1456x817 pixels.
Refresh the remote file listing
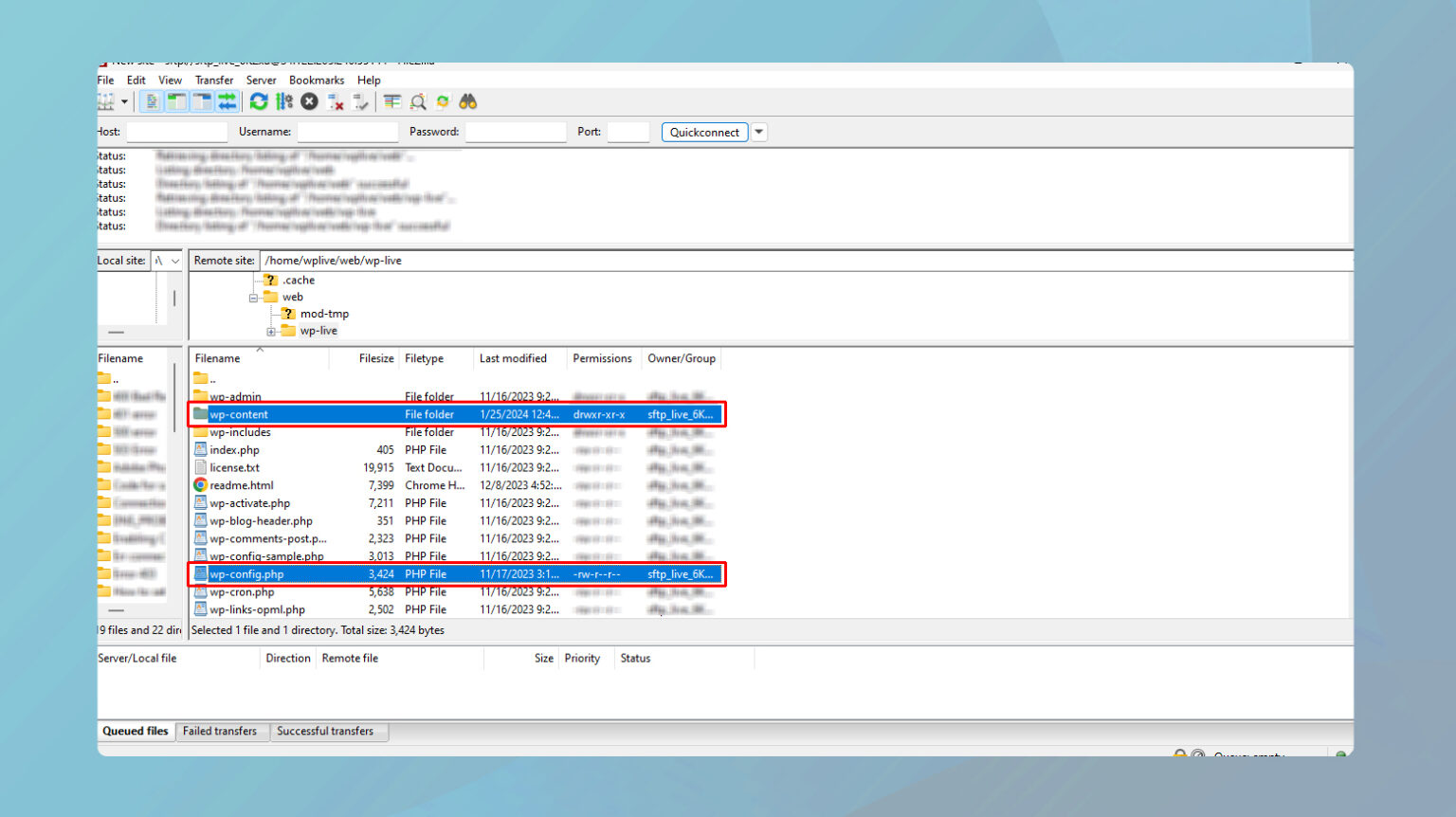[259, 101]
